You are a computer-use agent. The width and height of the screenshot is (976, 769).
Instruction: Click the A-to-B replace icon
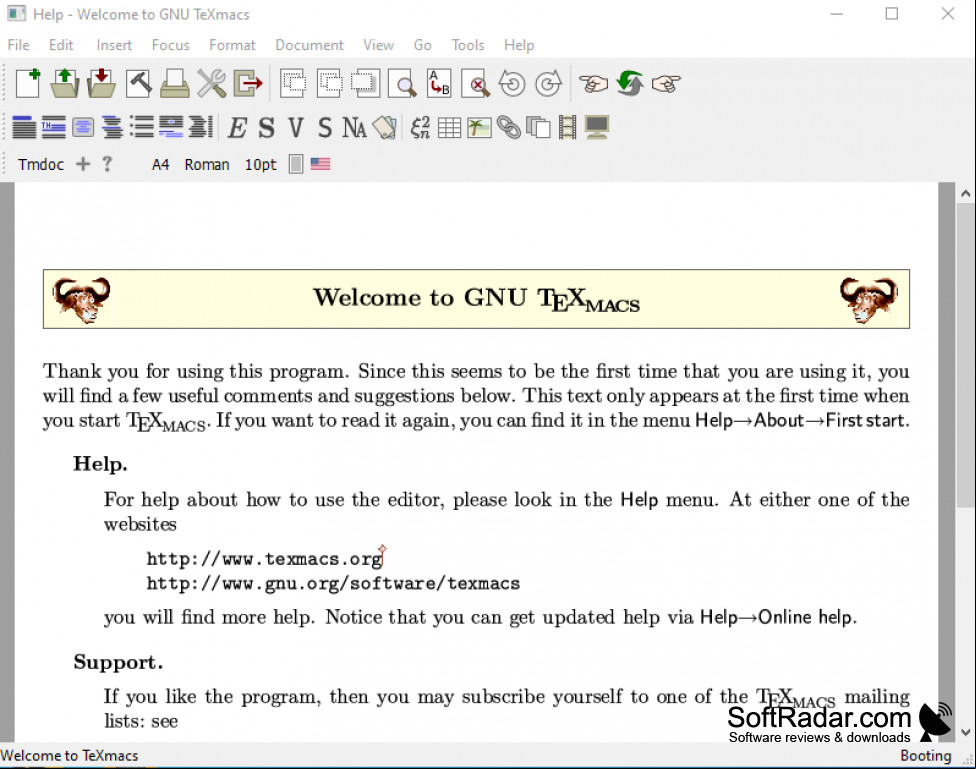(439, 83)
